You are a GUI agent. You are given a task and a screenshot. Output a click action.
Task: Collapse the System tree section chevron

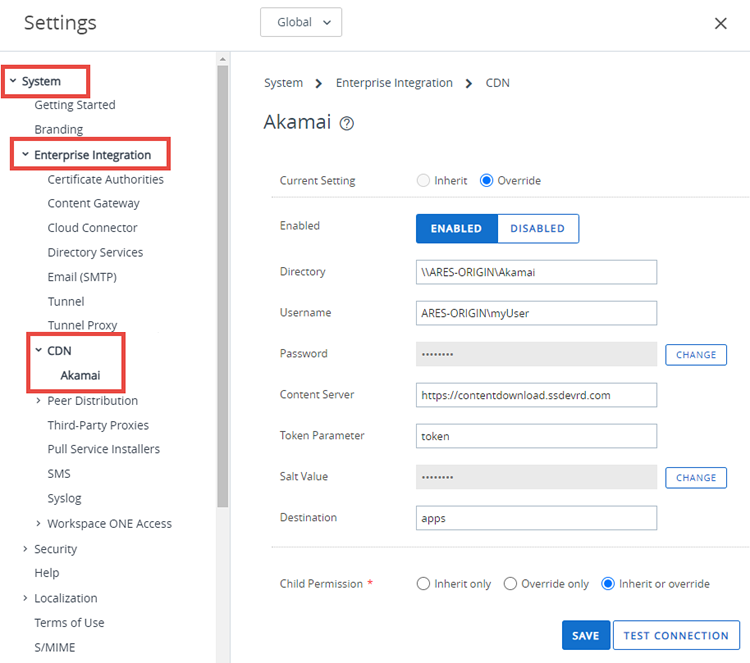point(13,81)
